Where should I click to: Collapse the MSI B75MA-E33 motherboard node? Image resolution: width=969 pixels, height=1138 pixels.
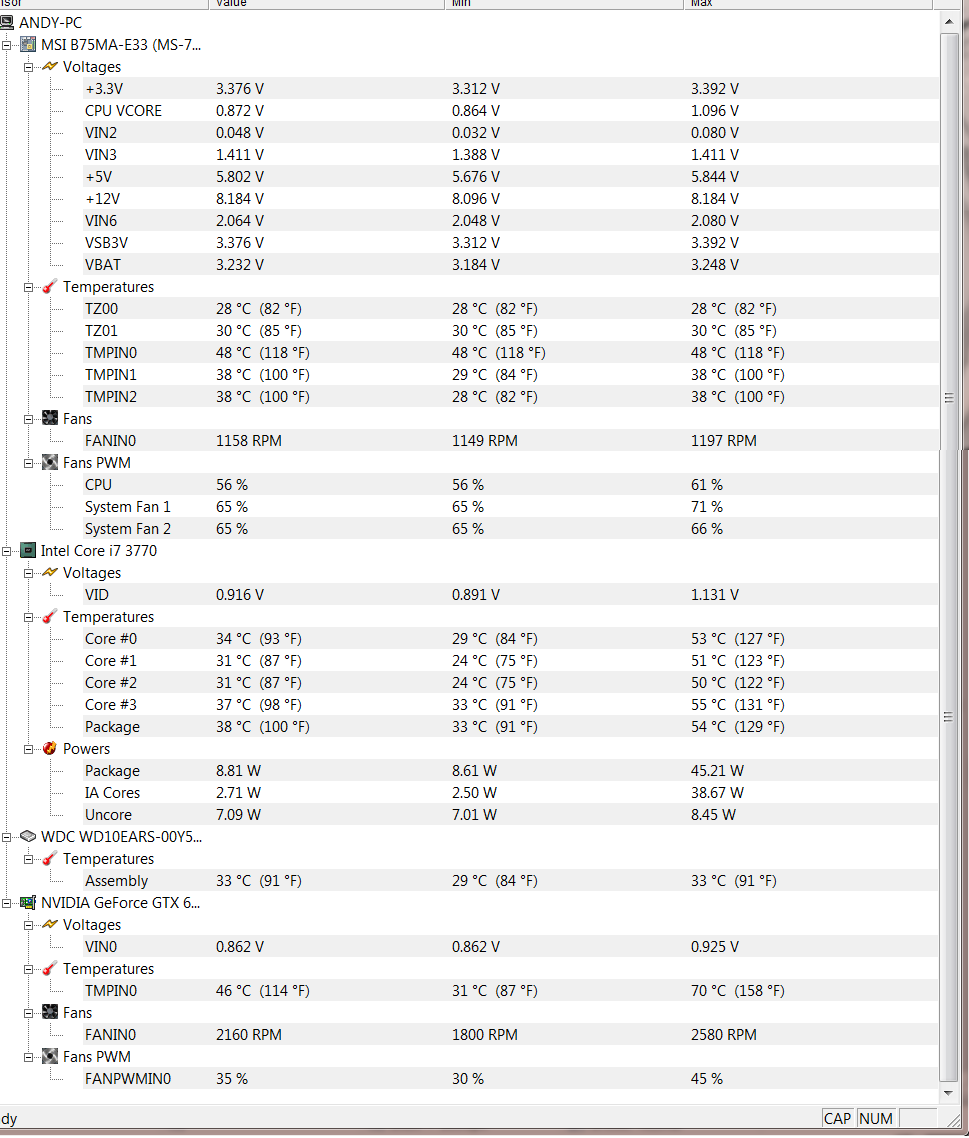pos(7,45)
